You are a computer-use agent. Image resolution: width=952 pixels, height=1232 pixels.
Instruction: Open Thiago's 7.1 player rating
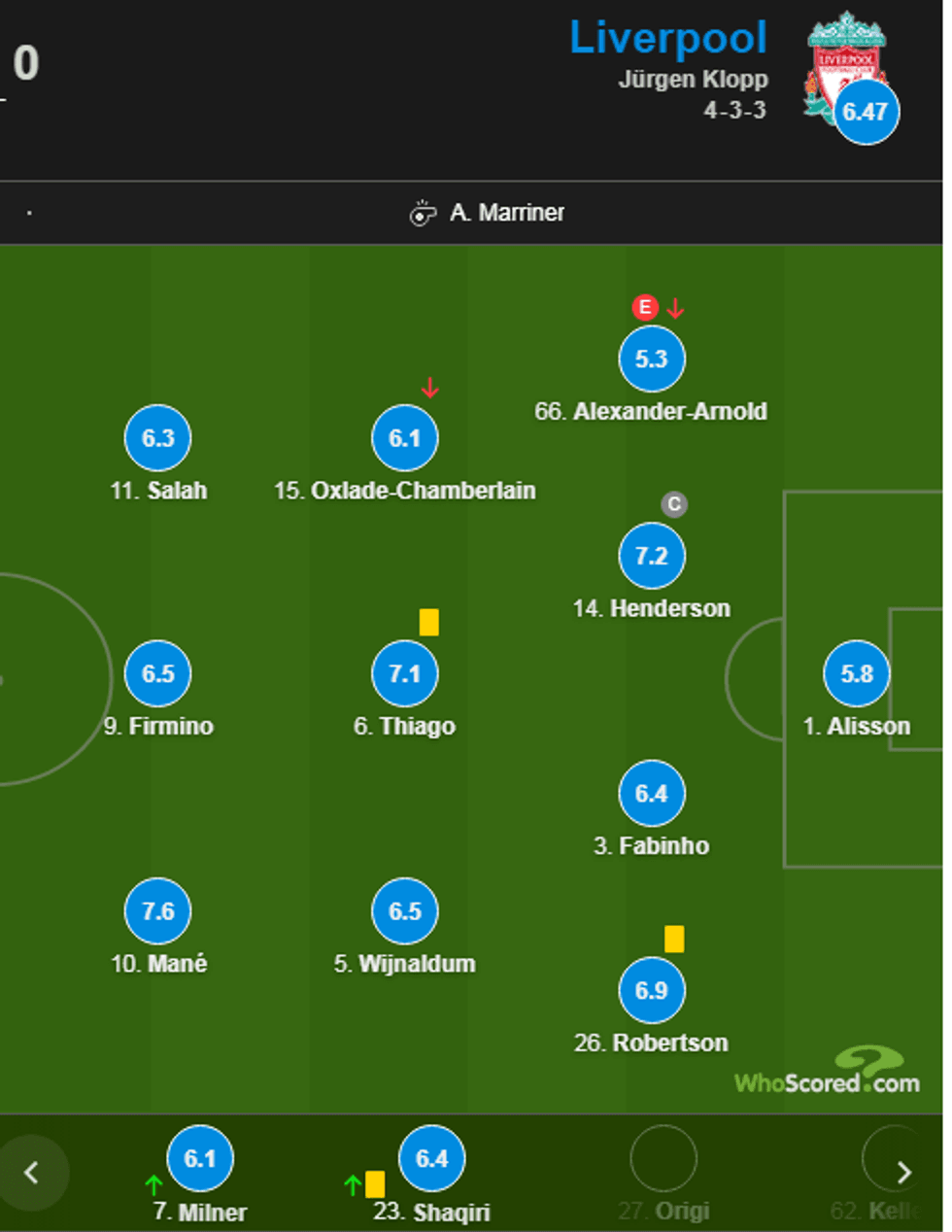tap(405, 673)
